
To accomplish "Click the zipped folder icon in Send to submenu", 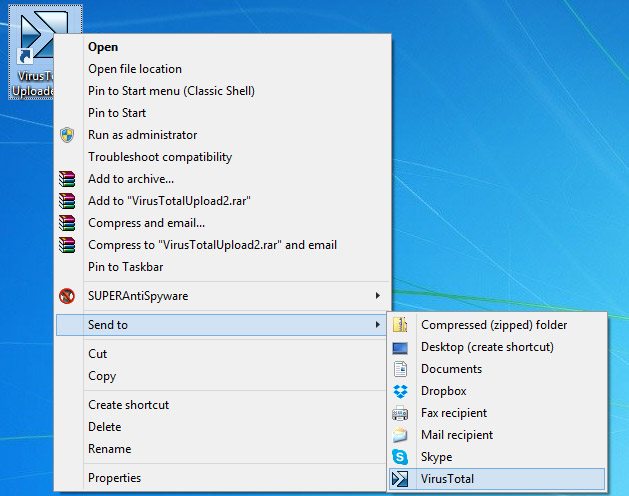I will tap(400, 325).
